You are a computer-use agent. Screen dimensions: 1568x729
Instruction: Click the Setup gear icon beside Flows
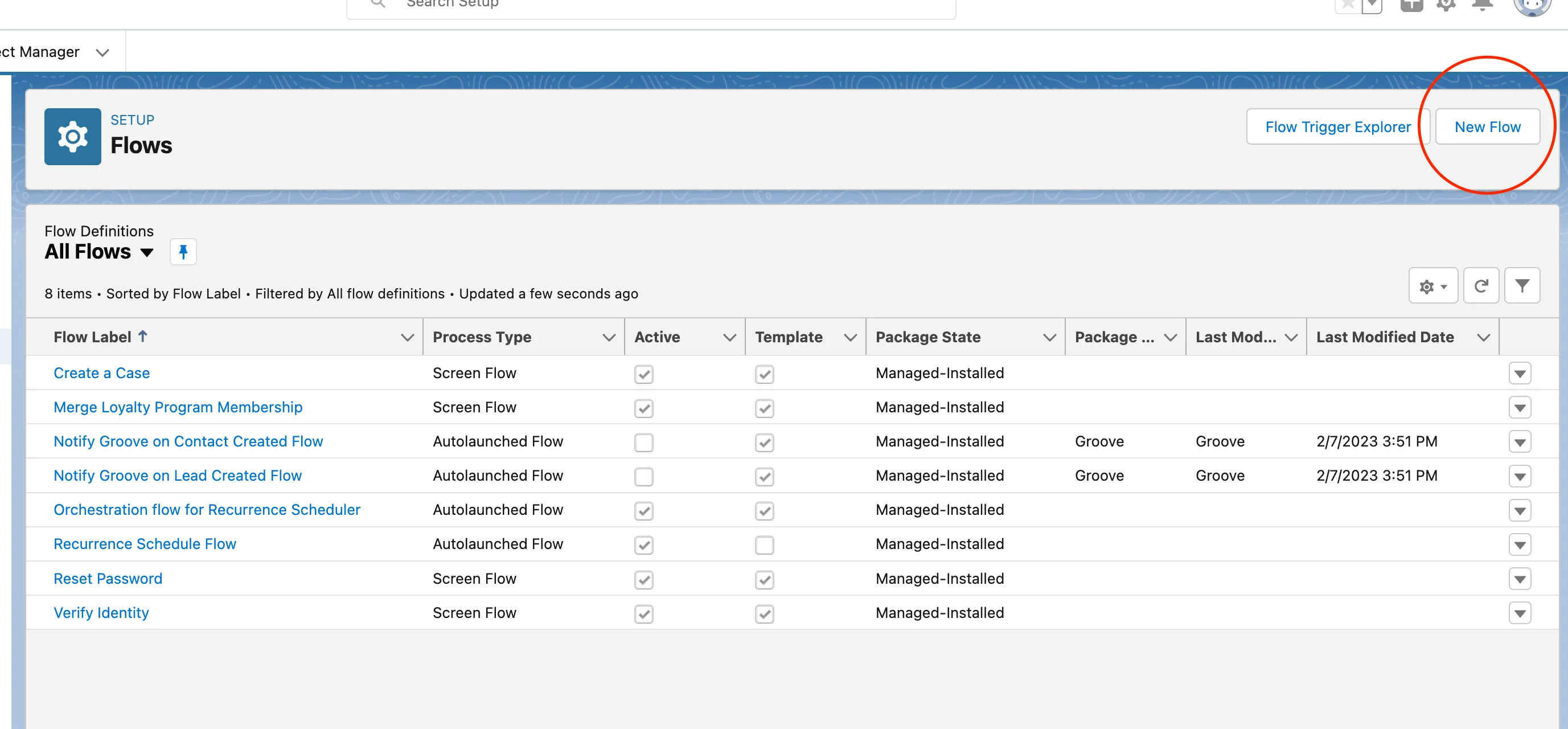(x=72, y=137)
